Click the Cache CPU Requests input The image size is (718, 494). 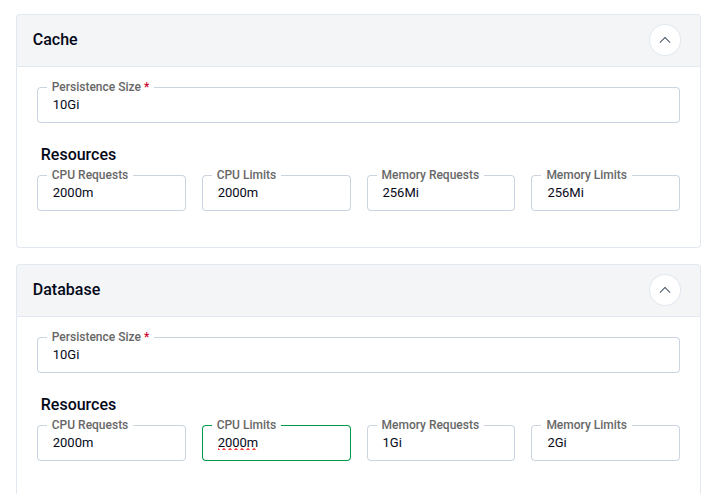[111, 193]
